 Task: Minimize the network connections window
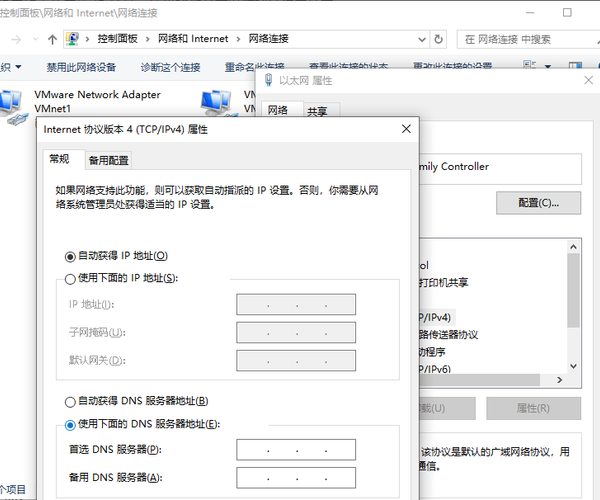[x=530, y=13]
